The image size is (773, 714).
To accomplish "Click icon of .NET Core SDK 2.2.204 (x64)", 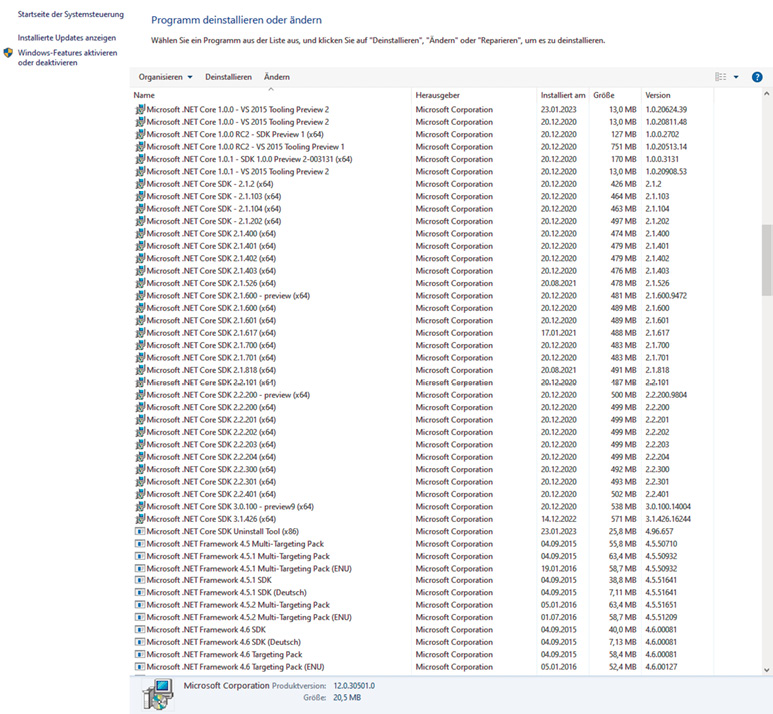I will pyautogui.click(x=140, y=457).
